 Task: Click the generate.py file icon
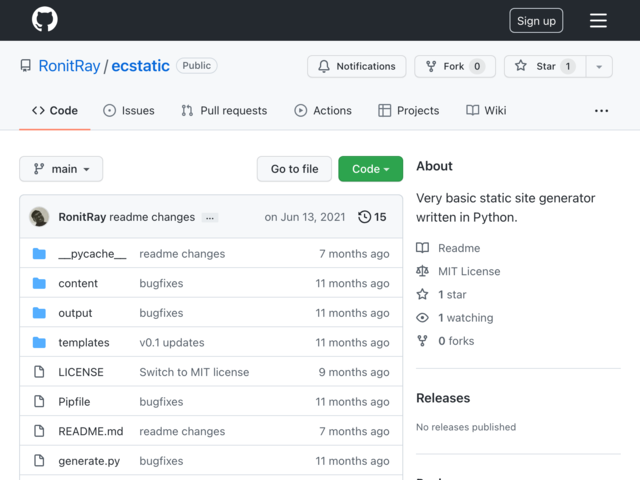(39, 460)
